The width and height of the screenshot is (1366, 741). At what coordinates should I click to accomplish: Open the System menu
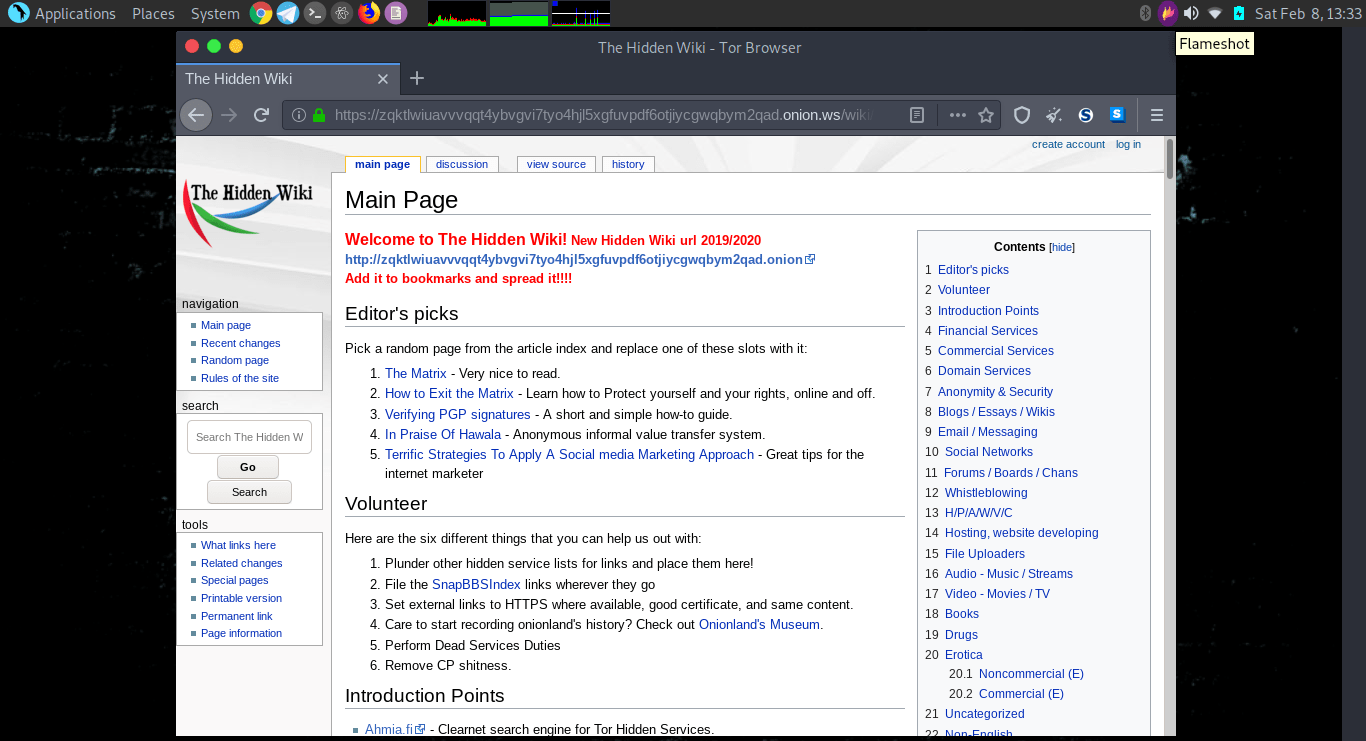click(x=215, y=14)
